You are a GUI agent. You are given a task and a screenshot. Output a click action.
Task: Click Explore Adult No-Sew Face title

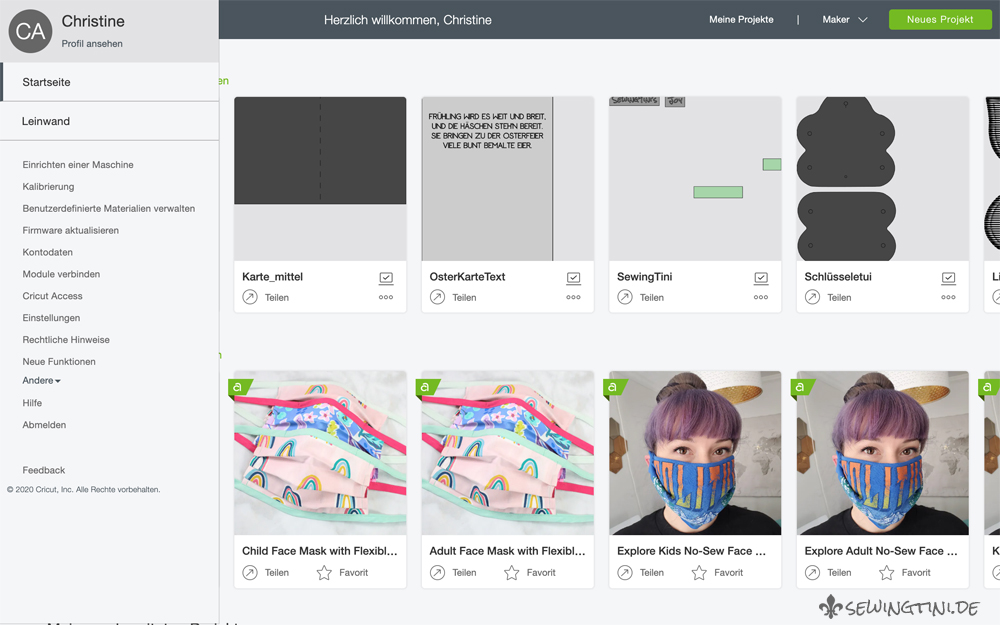pyautogui.click(x=881, y=551)
